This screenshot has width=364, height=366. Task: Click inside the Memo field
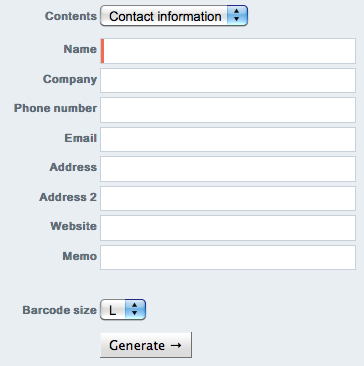(x=228, y=257)
